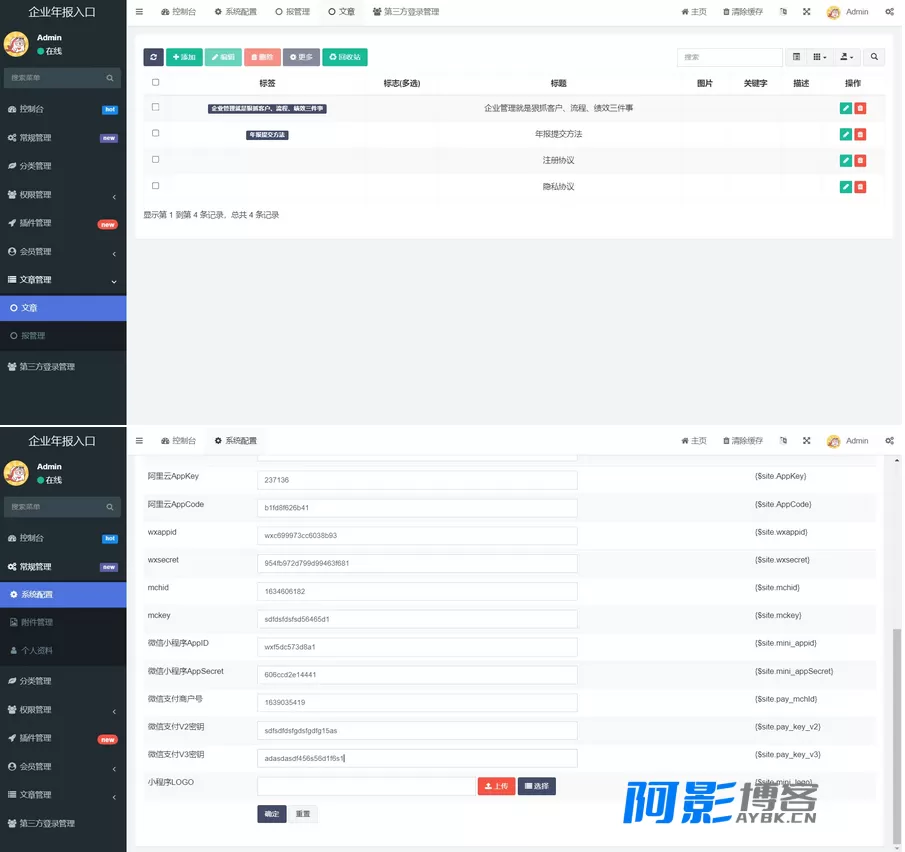The height and width of the screenshot is (852, 905).
Task: Click the hamburger menu icon in the top header
Action: 139,12
